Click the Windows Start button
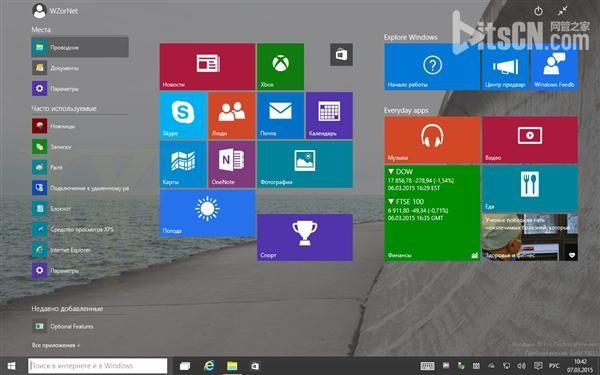The height and width of the screenshot is (375, 600). [x=11, y=366]
